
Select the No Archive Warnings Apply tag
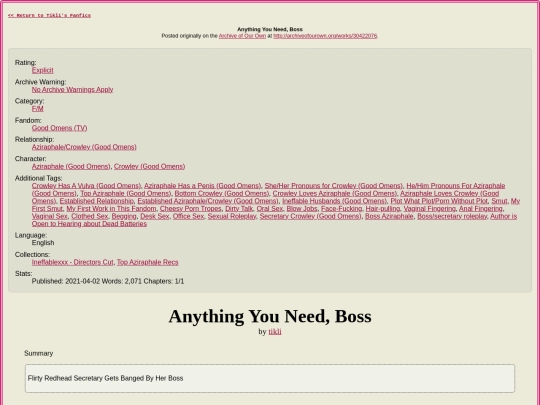(72, 90)
